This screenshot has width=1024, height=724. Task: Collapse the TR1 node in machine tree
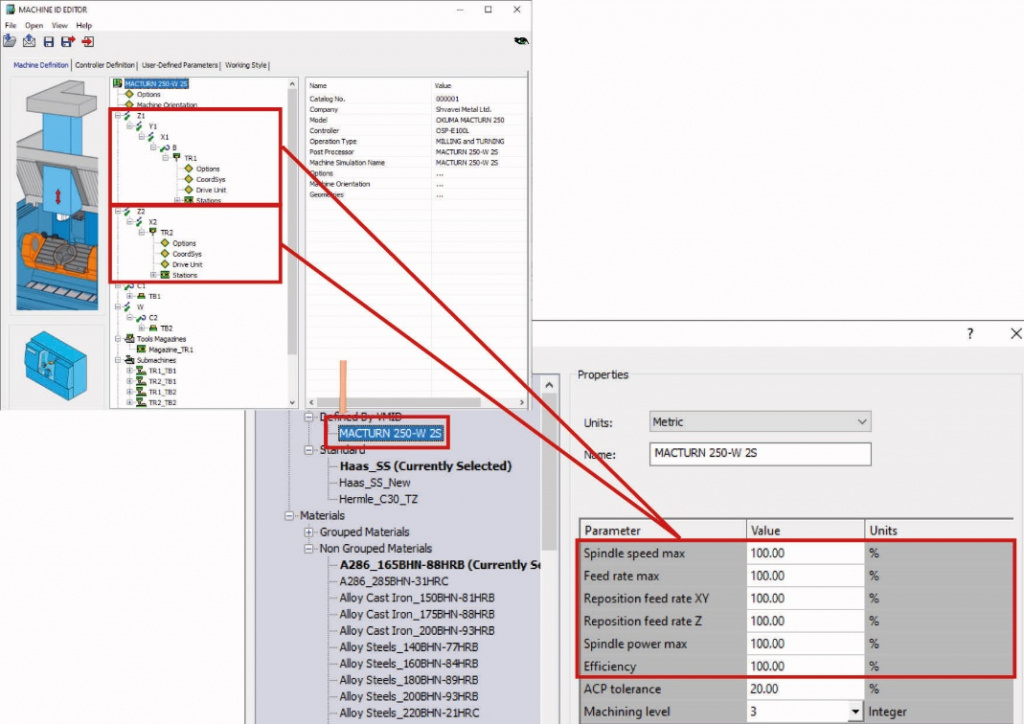click(x=166, y=158)
